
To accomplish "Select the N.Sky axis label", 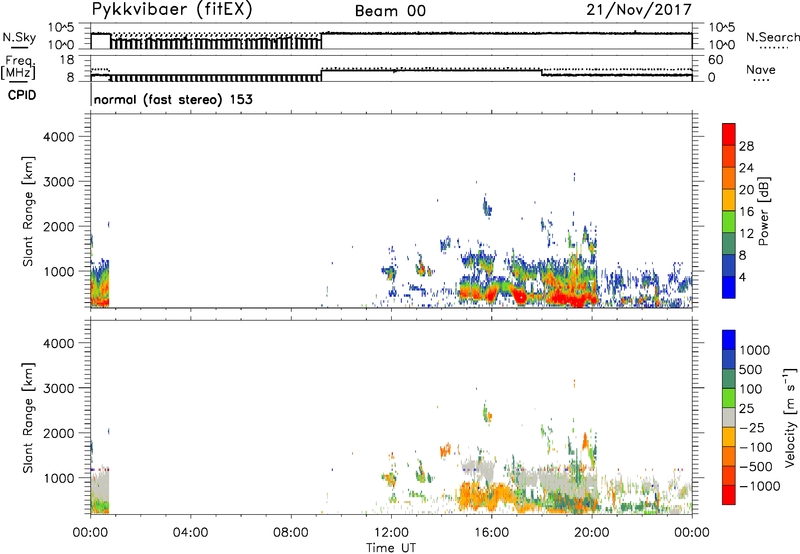I will 19,38.
